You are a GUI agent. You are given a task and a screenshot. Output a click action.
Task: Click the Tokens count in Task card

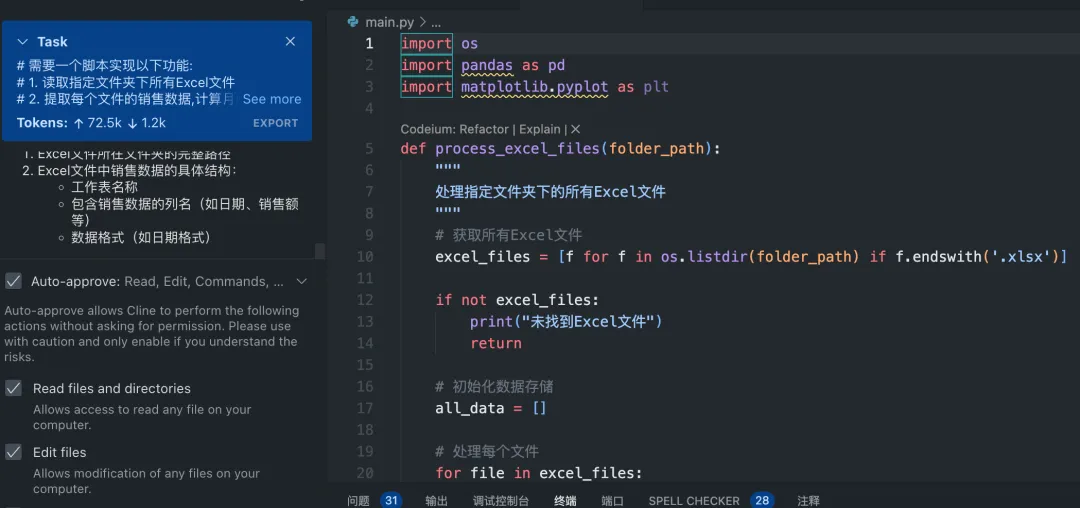(92, 123)
